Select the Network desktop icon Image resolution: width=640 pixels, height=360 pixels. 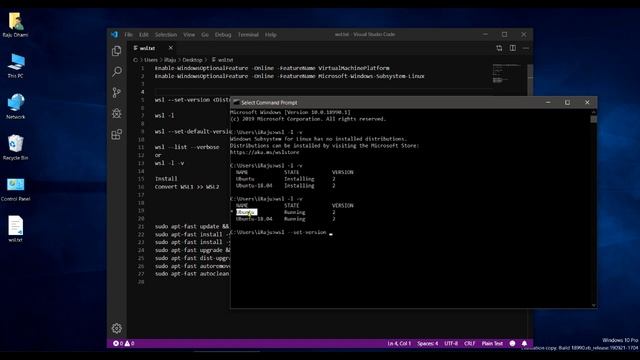coord(16,107)
